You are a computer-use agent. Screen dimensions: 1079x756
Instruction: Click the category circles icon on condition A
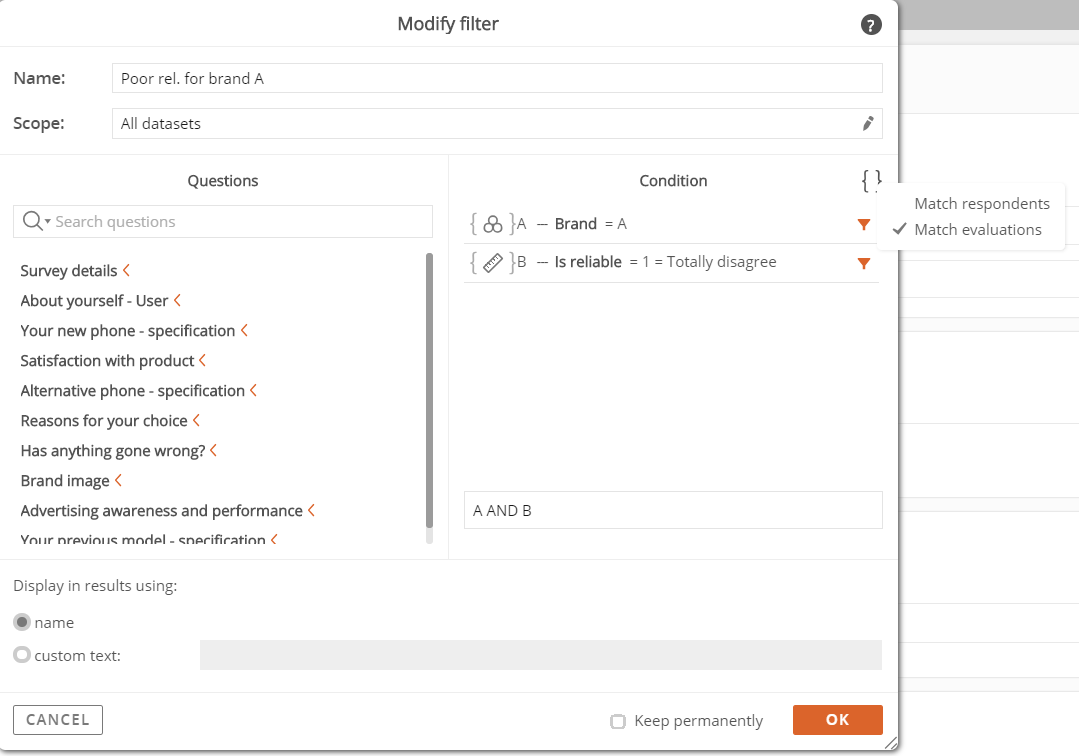[x=492, y=224]
